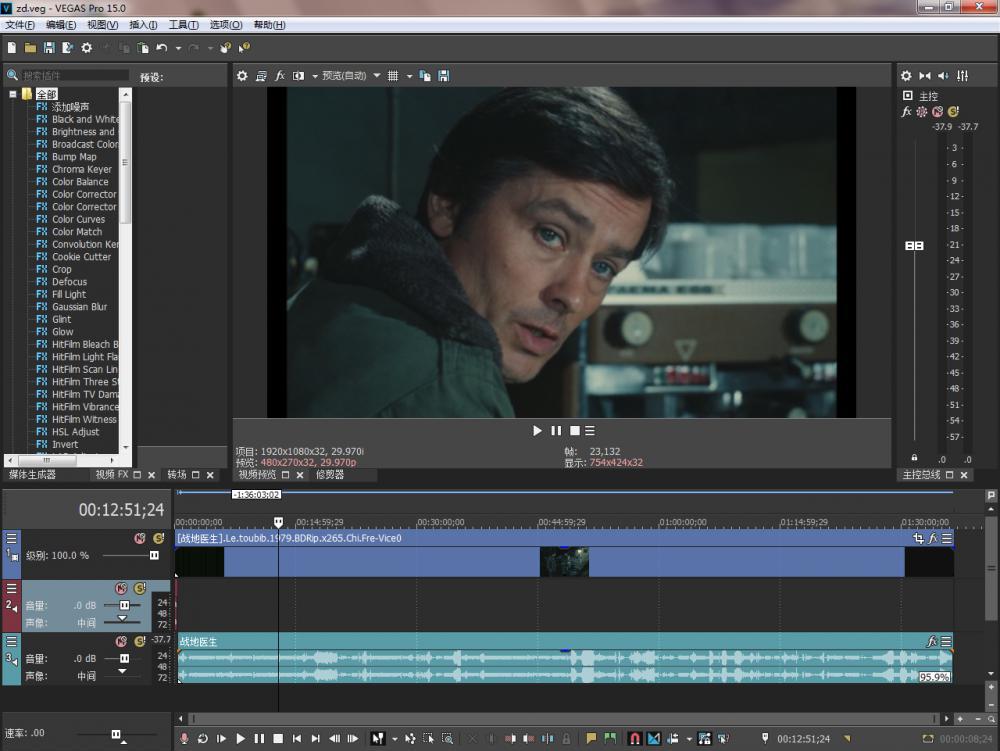Screen dimensions: 1000x751
Task: Copy preview snapshot to the clipboard
Action: click(425, 76)
